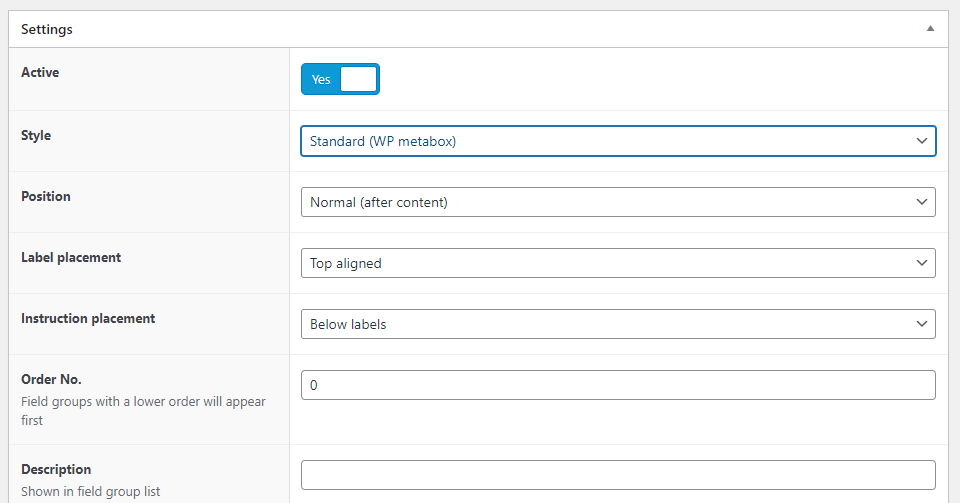The width and height of the screenshot is (960, 503).
Task: Click the Instruction placement label text
Action: click(x=88, y=318)
